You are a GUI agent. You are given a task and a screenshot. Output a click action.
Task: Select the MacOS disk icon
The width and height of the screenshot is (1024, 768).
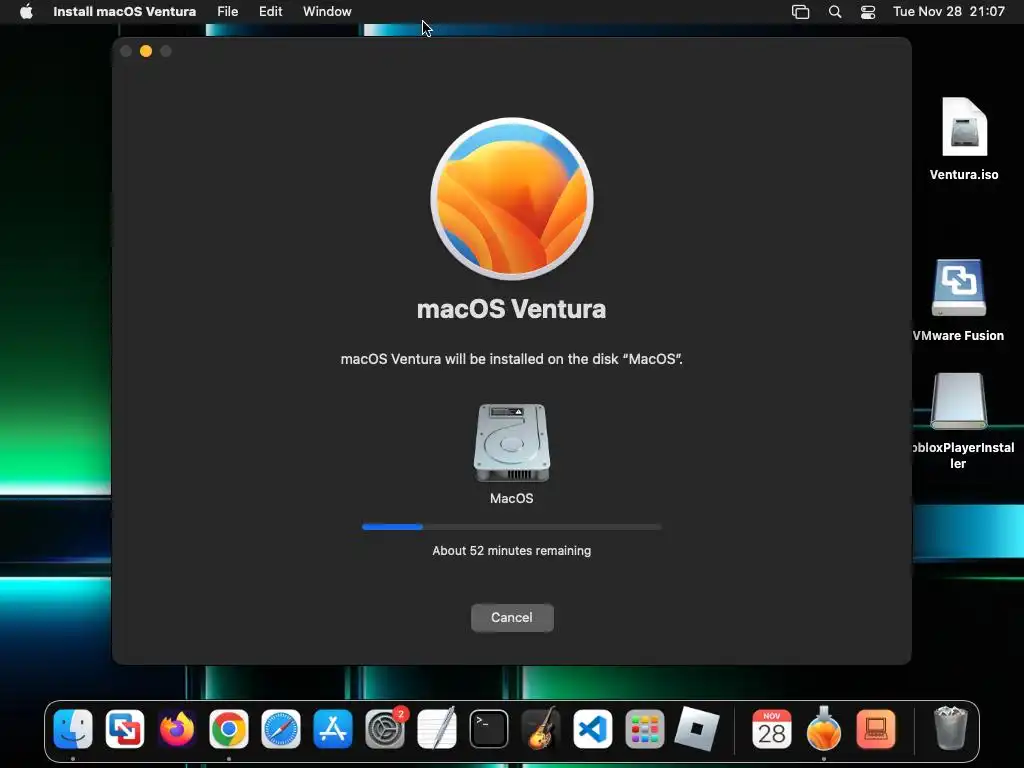pyautogui.click(x=511, y=442)
